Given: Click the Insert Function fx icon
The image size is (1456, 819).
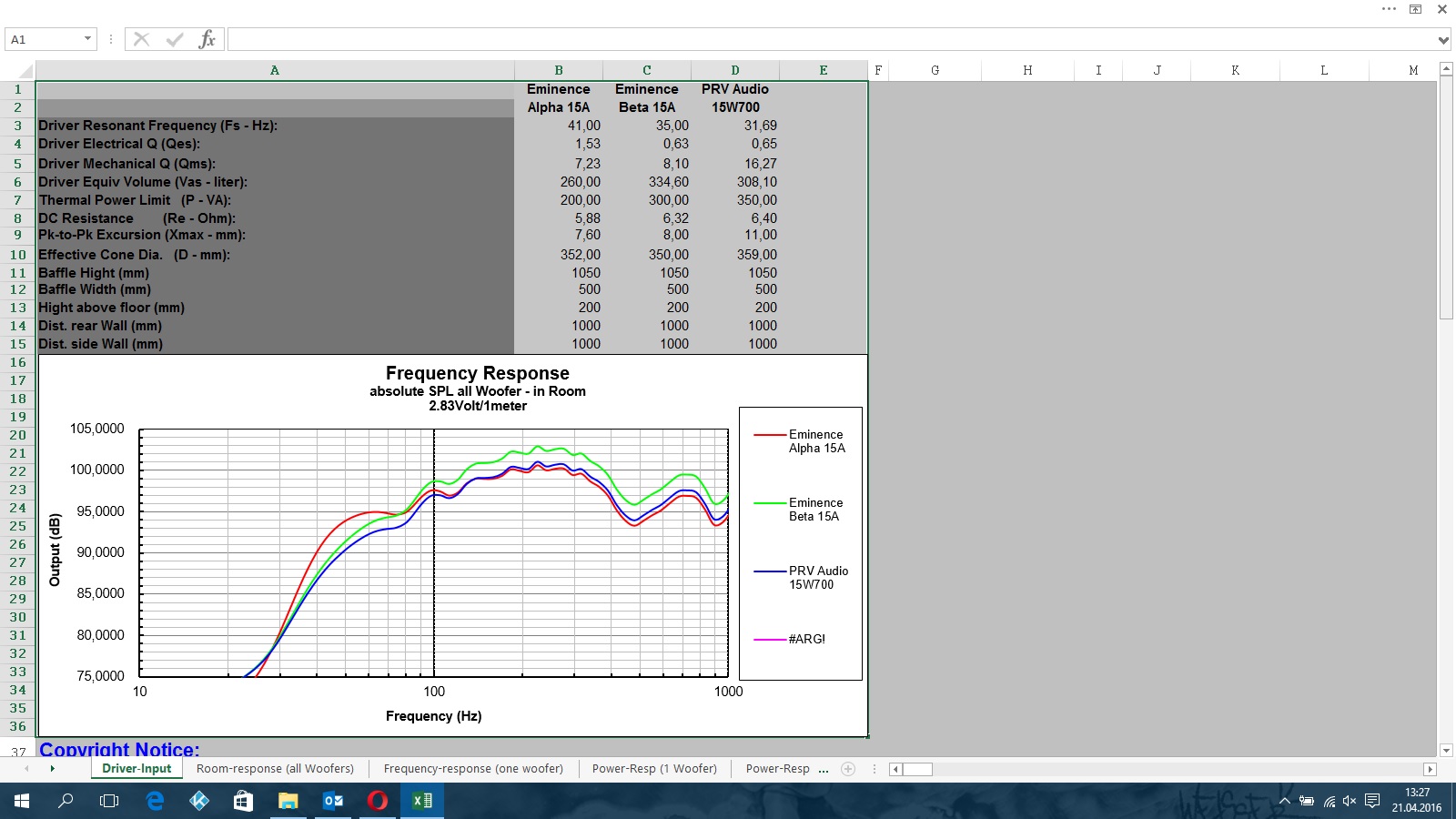Looking at the screenshot, I should [207, 39].
